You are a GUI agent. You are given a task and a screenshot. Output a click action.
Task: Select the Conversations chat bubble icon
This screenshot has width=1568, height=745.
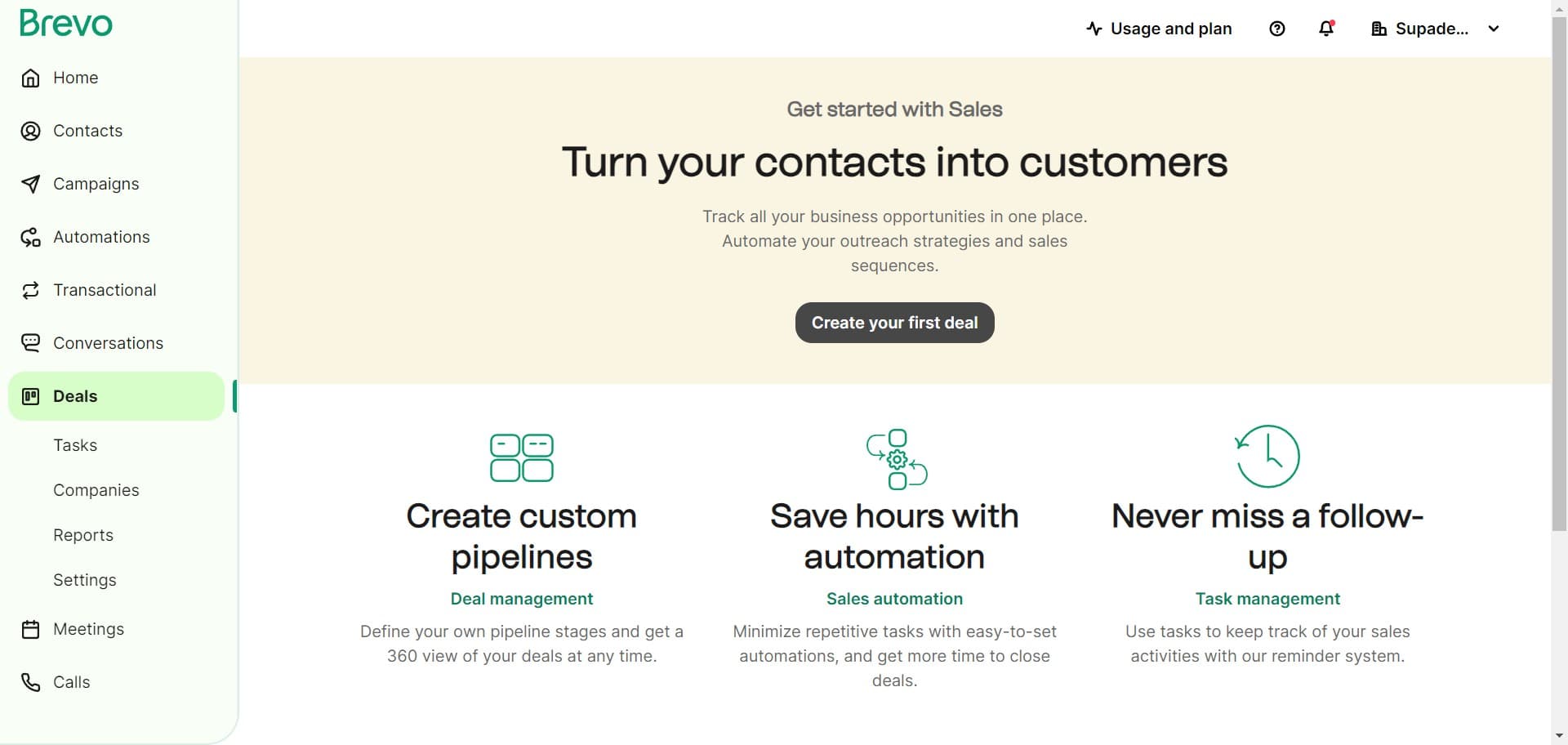tap(30, 342)
